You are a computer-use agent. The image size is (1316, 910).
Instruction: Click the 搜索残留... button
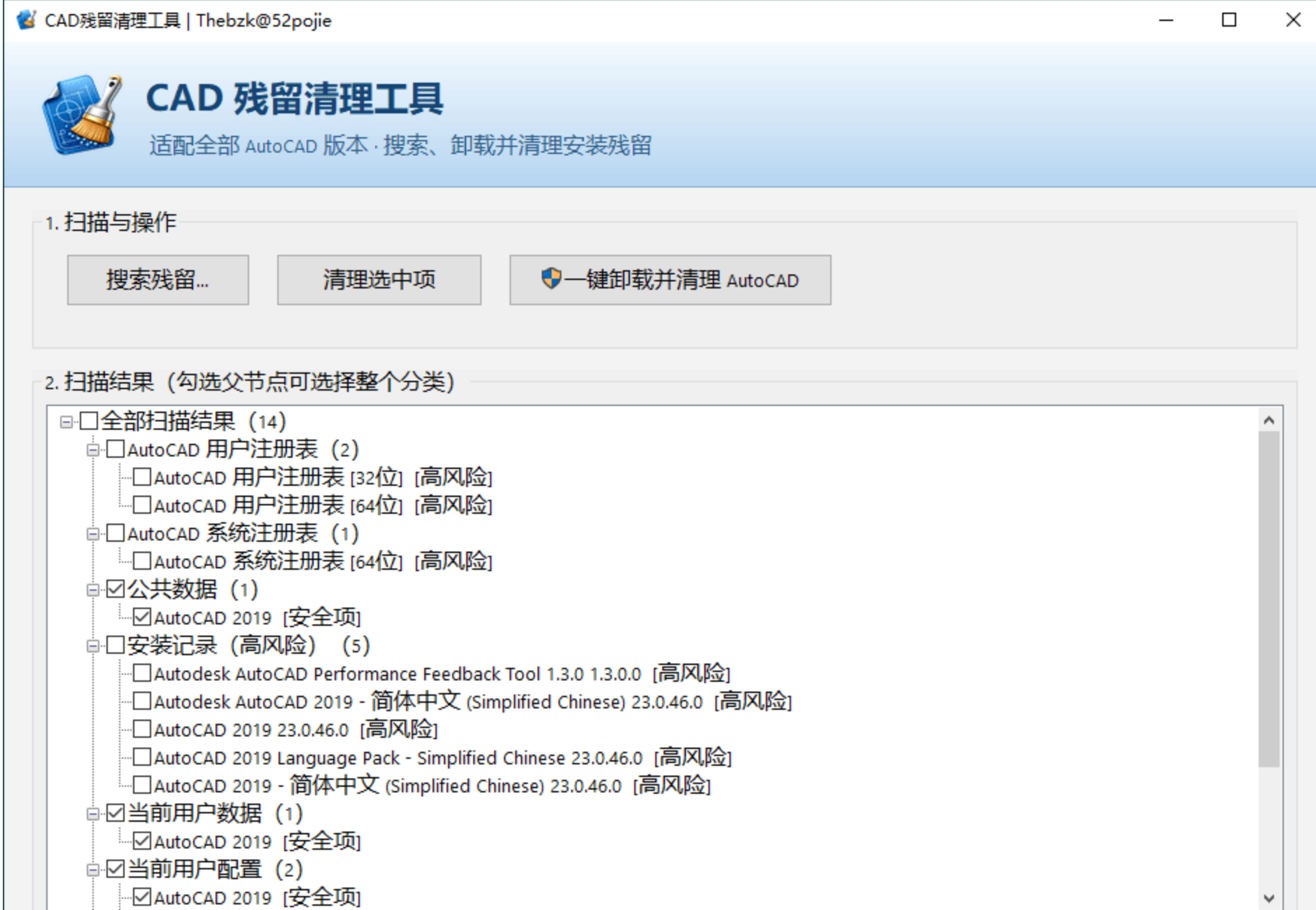coord(158,280)
